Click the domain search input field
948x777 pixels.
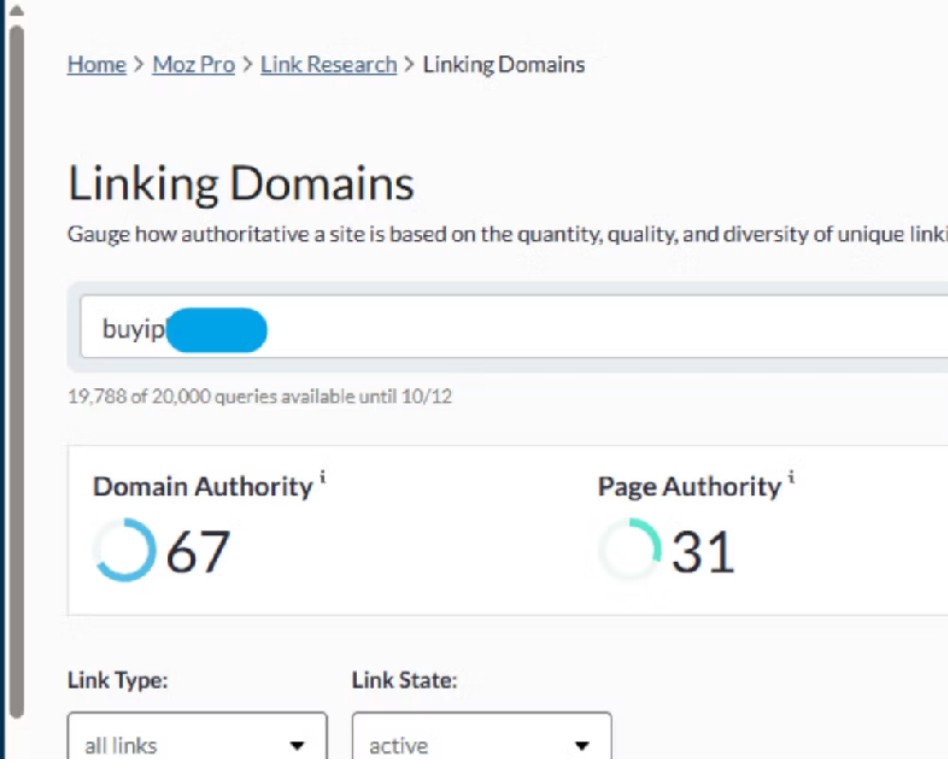click(514, 327)
